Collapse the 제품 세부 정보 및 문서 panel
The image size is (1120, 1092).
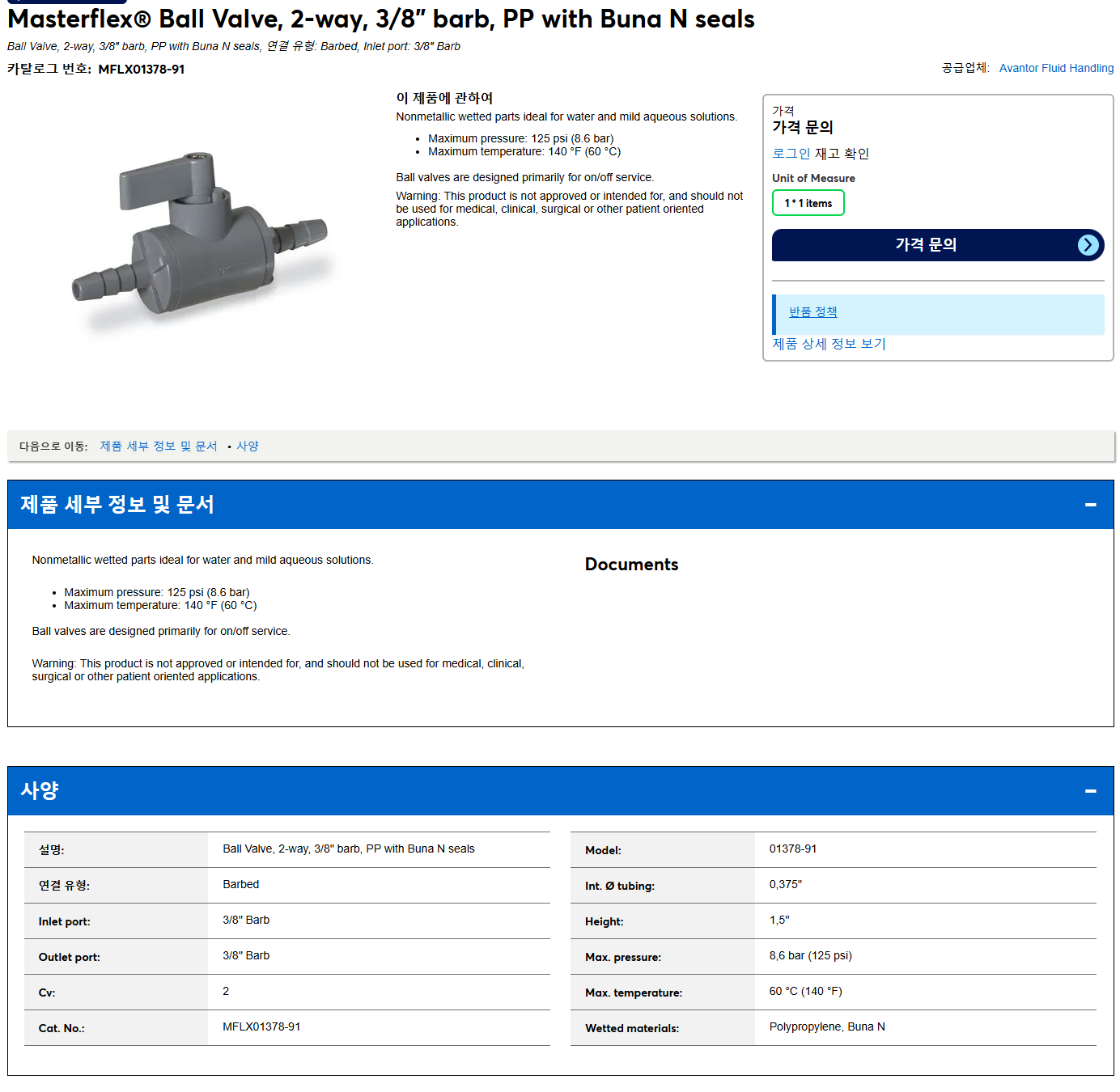point(1090,505)
